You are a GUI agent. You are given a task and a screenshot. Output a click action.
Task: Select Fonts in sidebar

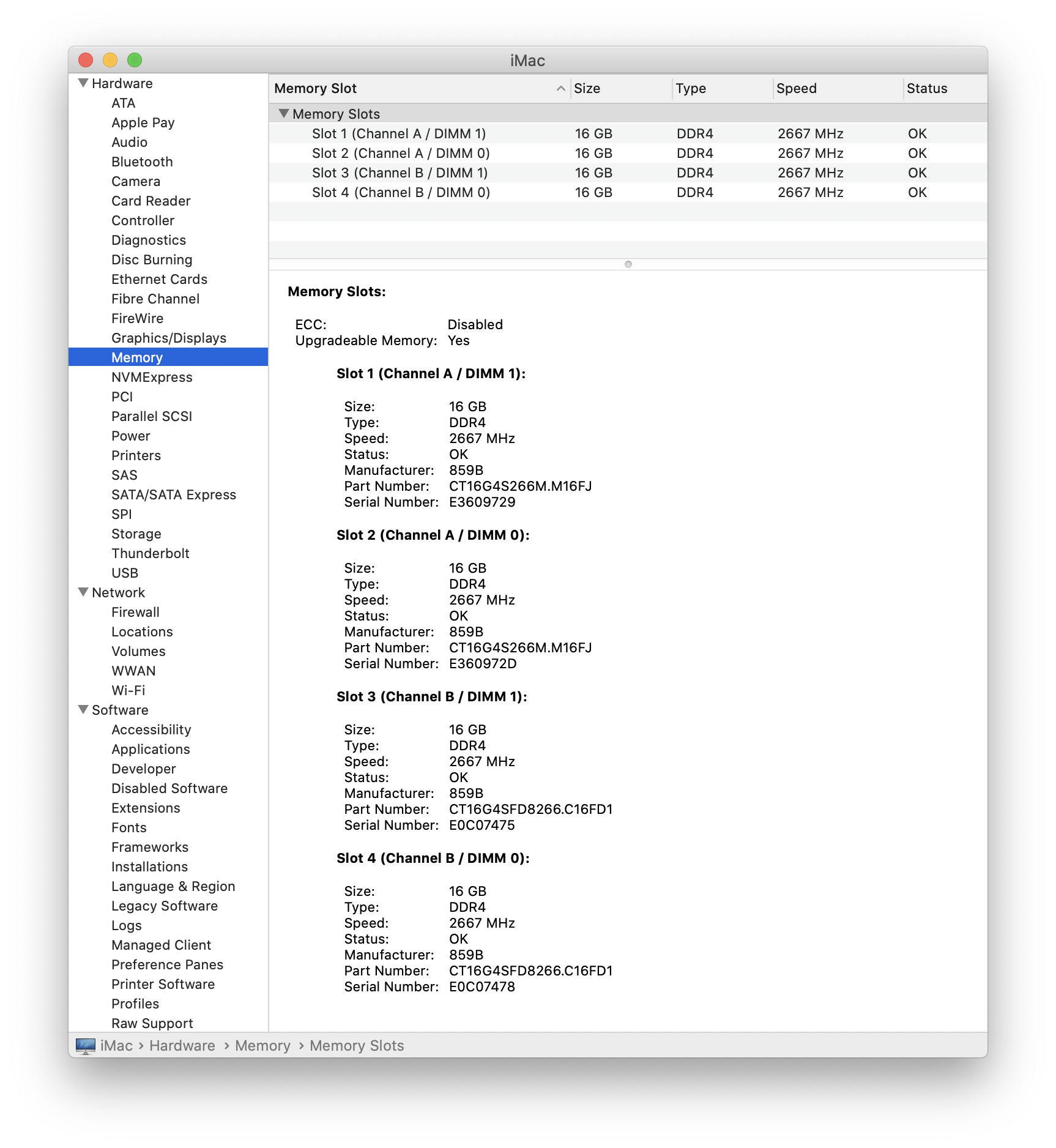pos(129,827)
